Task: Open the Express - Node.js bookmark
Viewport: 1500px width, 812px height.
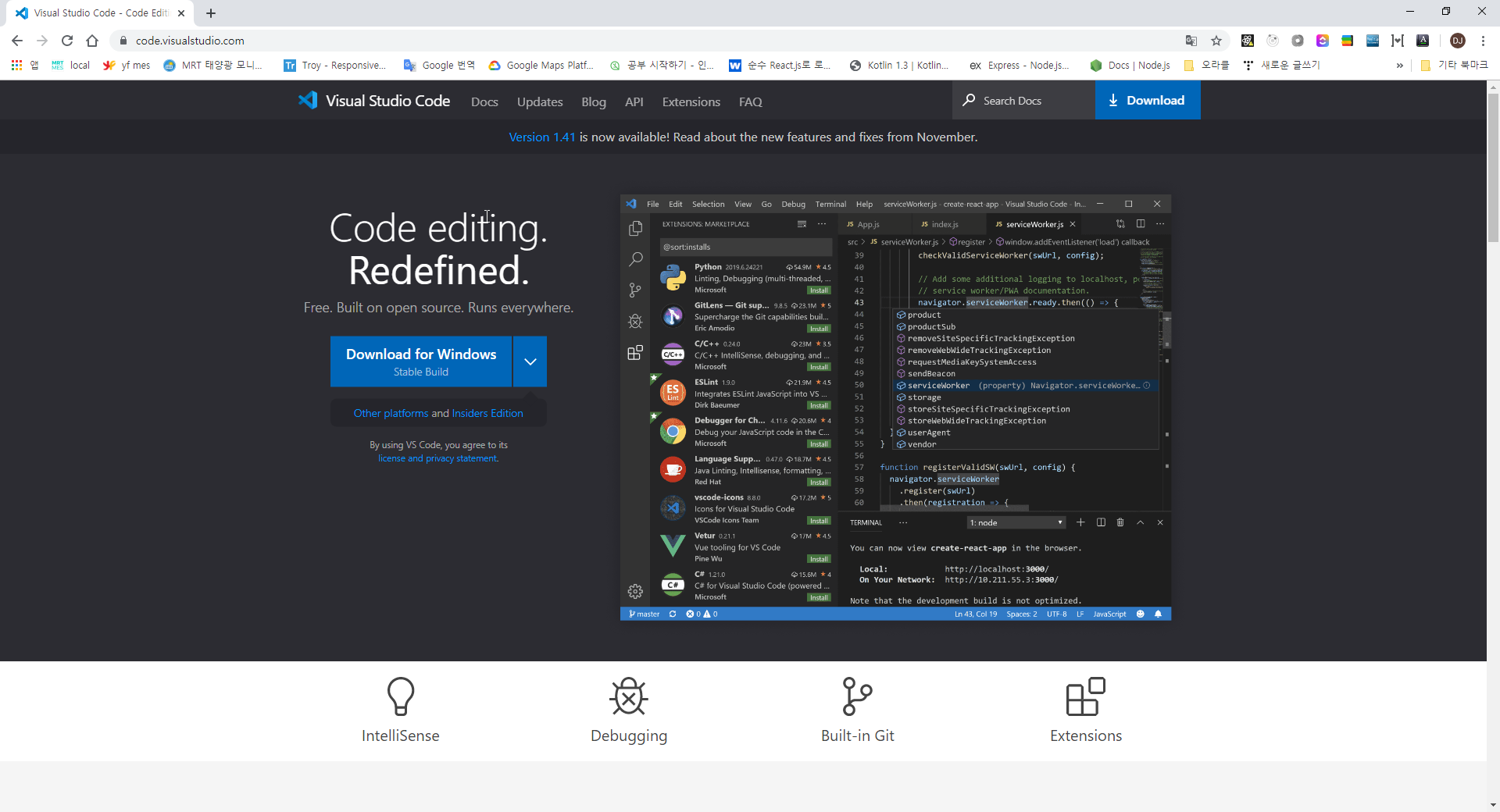Action: point(1020,66)
